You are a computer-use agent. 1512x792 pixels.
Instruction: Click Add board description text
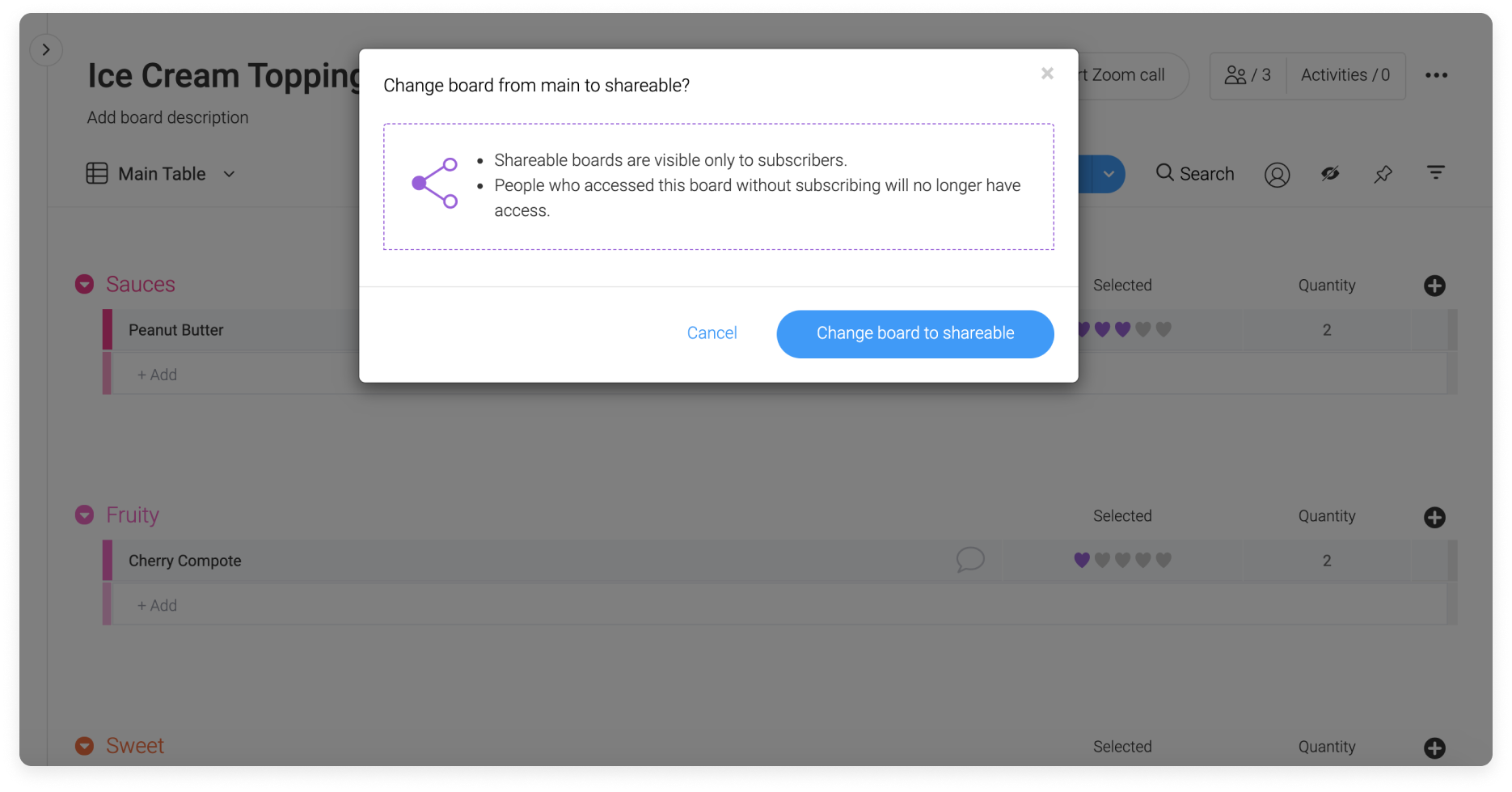tap(167, 117)
